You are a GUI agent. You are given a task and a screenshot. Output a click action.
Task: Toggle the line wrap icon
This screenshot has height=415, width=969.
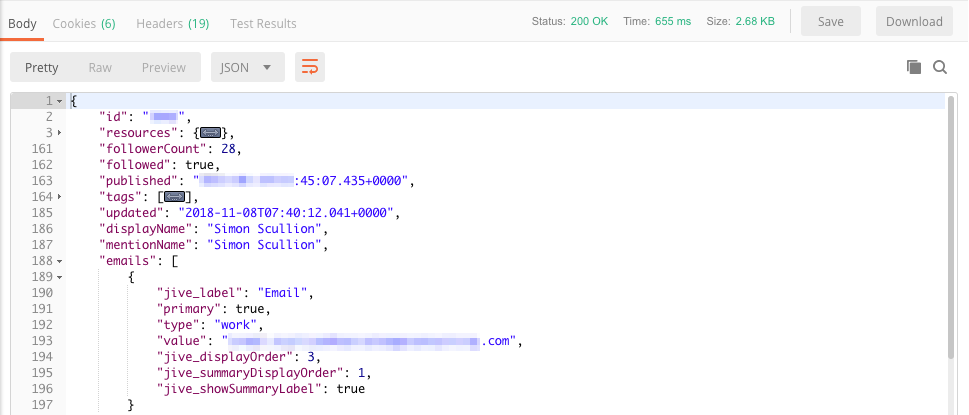pyautogui.click(x=310, y=67)
